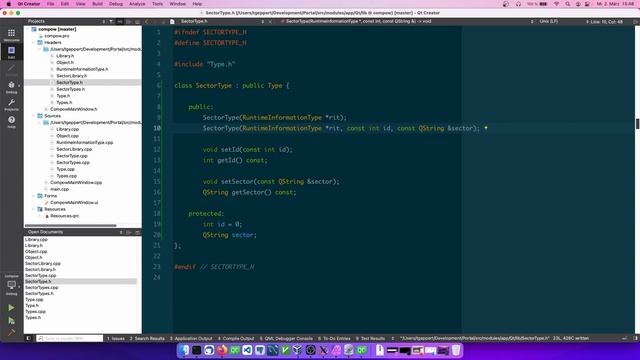Split the Projects side panel
640x360 pixels.
pyautogui.click(x=129, y=21)
